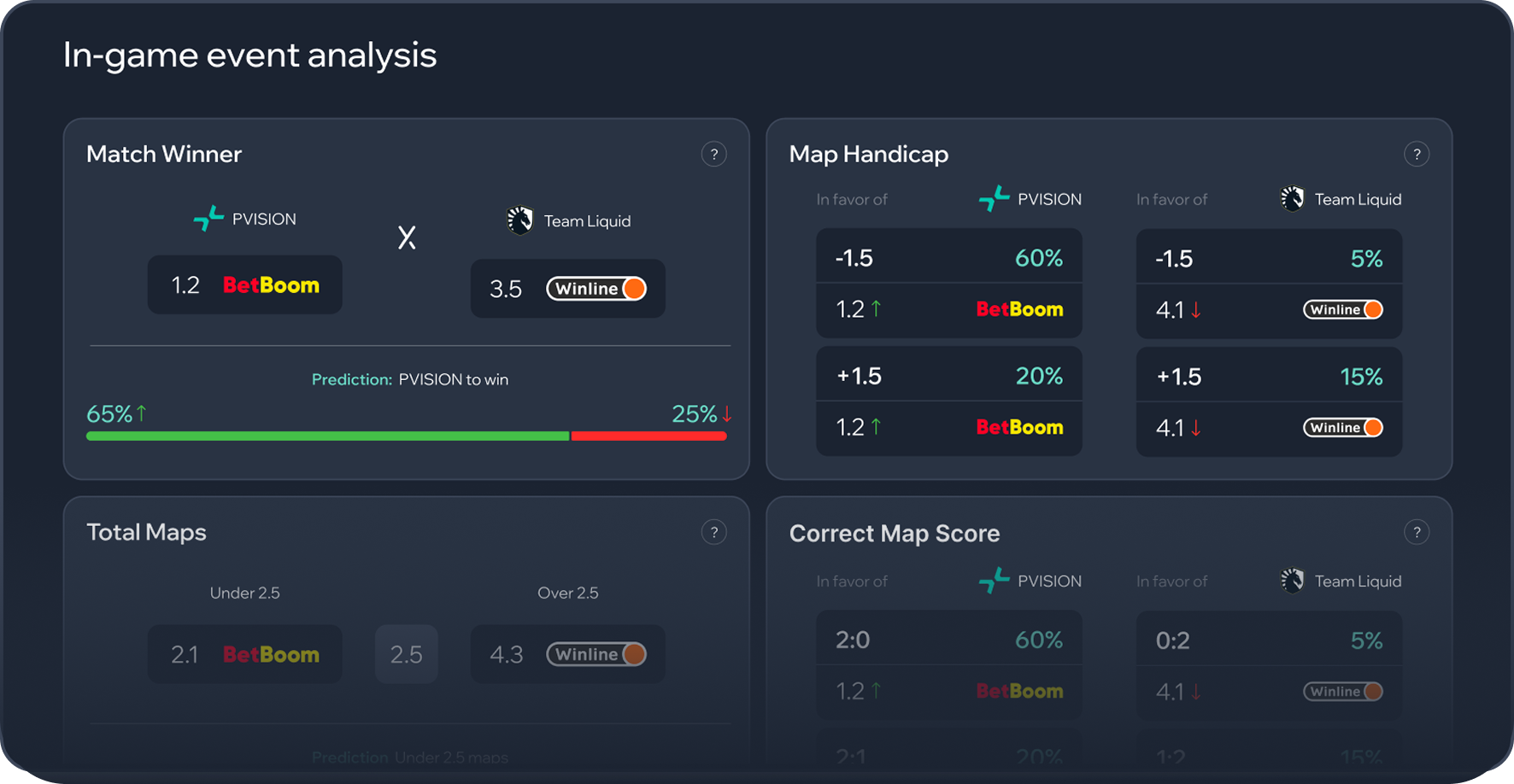Click the PVISION logo in Match Winner
Screen dimensions: 1514x784
[x=208, y=219]
